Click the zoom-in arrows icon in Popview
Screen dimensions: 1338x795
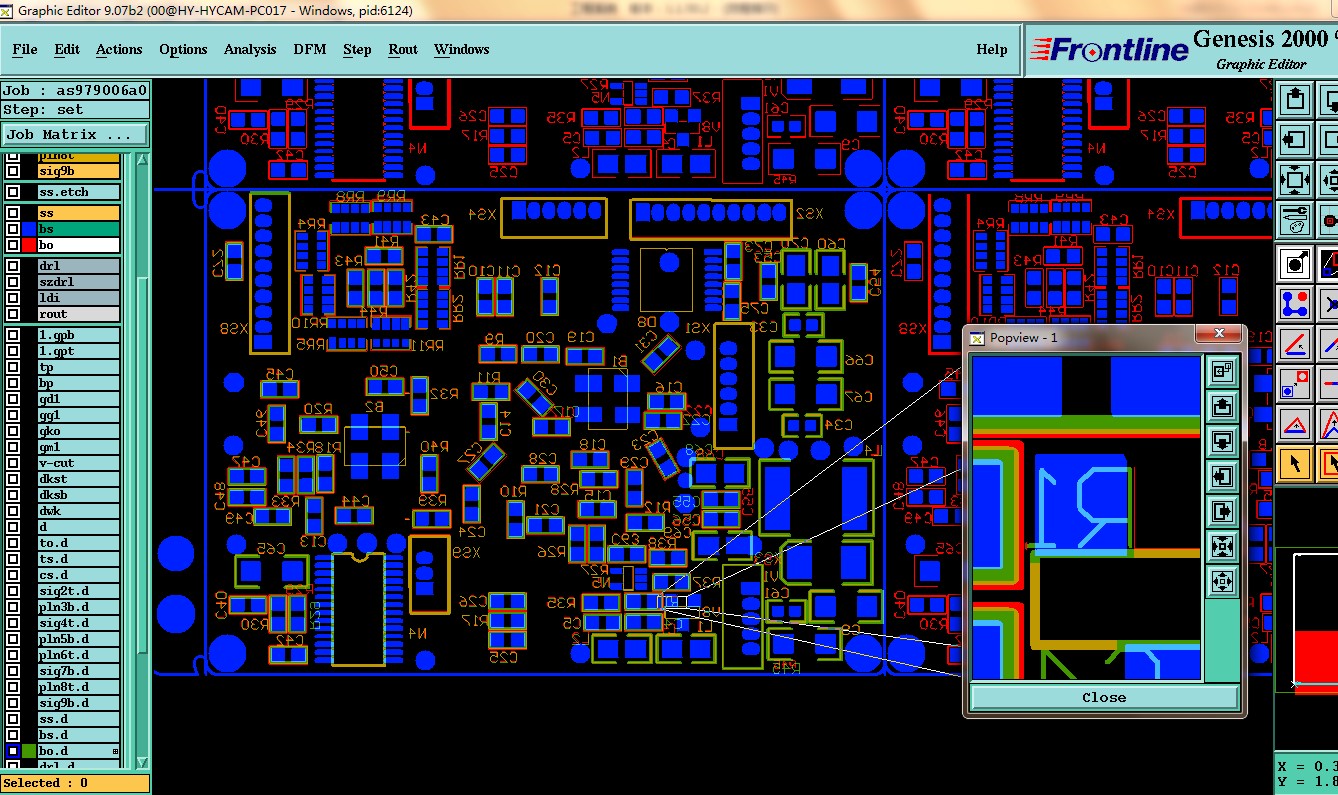pos(1222,547)
